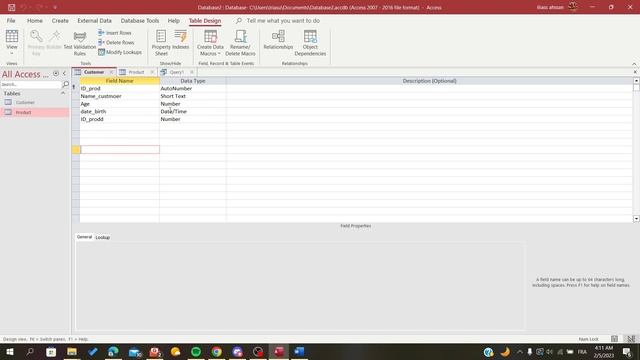
Task: Click the Field Name column header
Action: pos(120,81)
